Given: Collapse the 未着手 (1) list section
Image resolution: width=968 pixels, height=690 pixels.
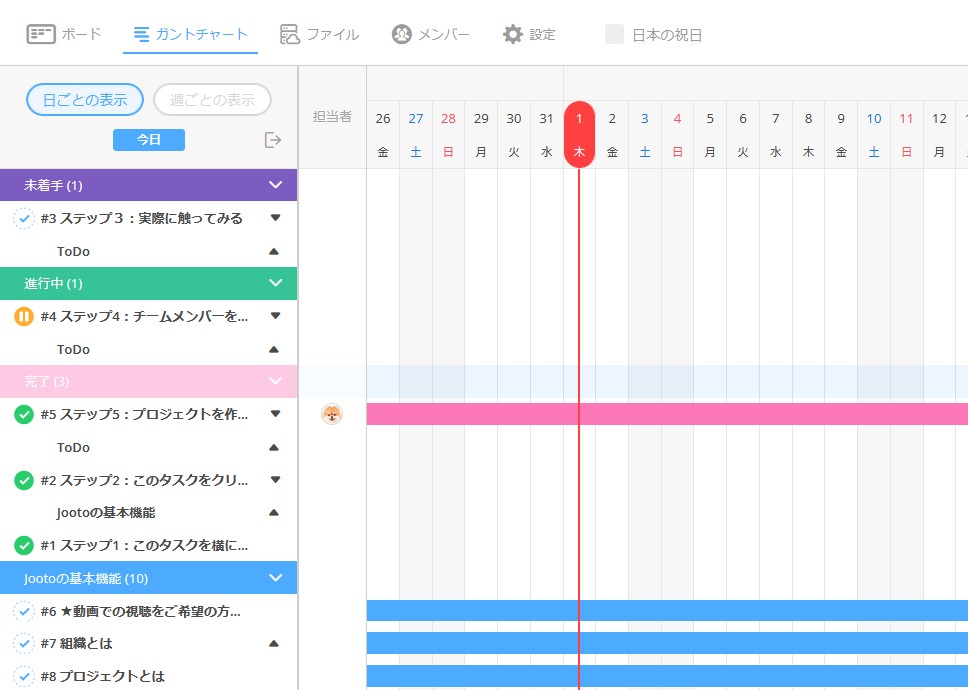Looking at the screenshot, I should (276, 185).
